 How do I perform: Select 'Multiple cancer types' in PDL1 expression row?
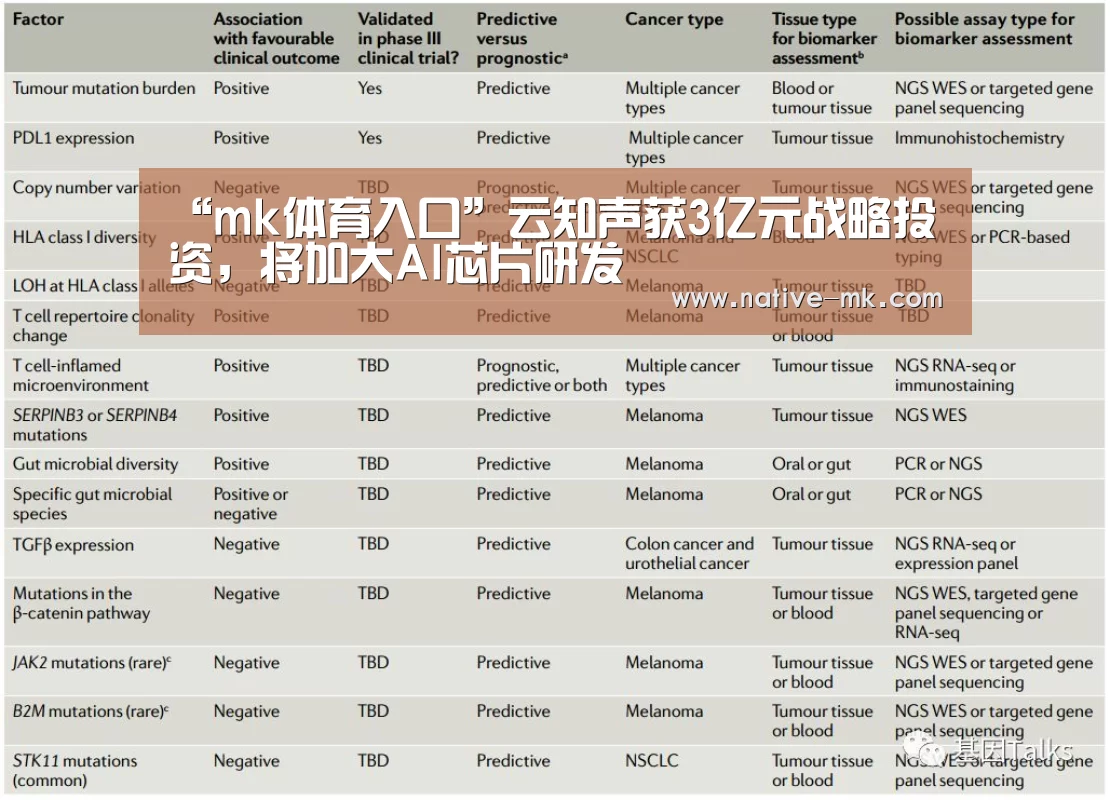(x=684, y=148)
